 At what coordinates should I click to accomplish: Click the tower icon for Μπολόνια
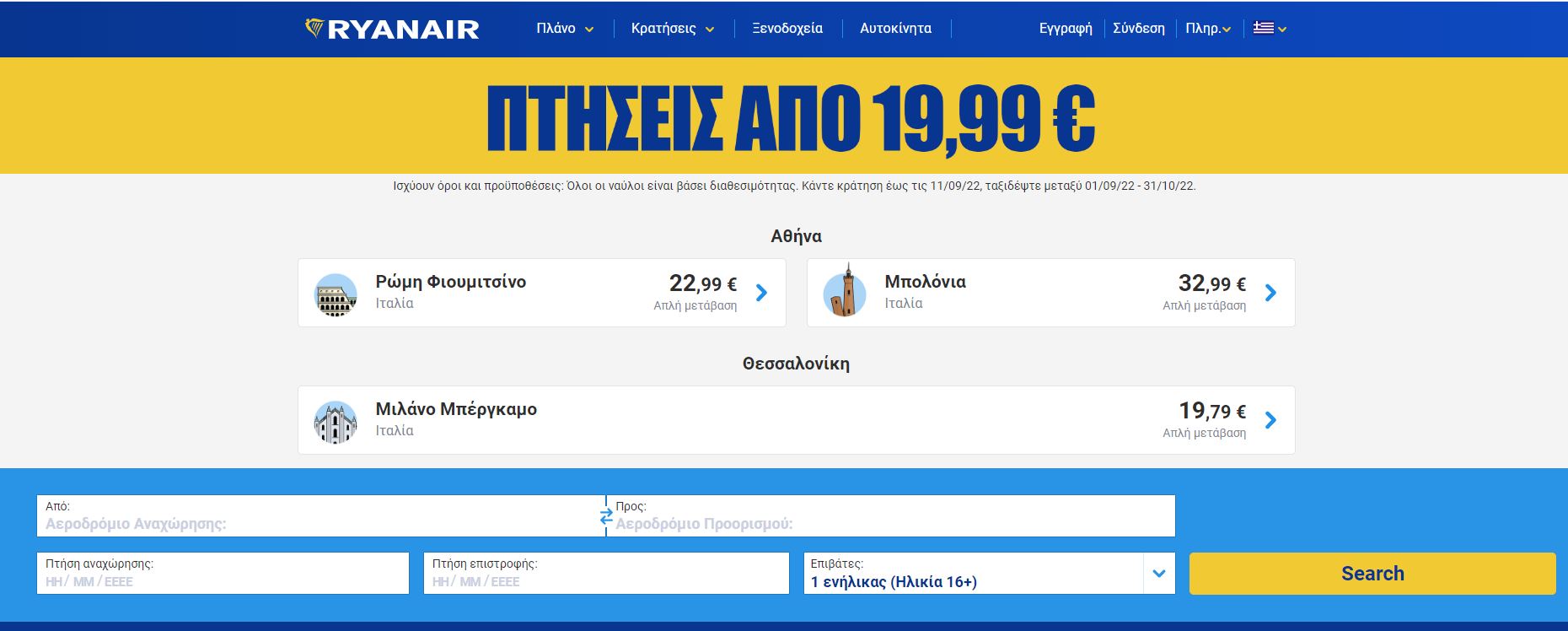coord(845,291)
